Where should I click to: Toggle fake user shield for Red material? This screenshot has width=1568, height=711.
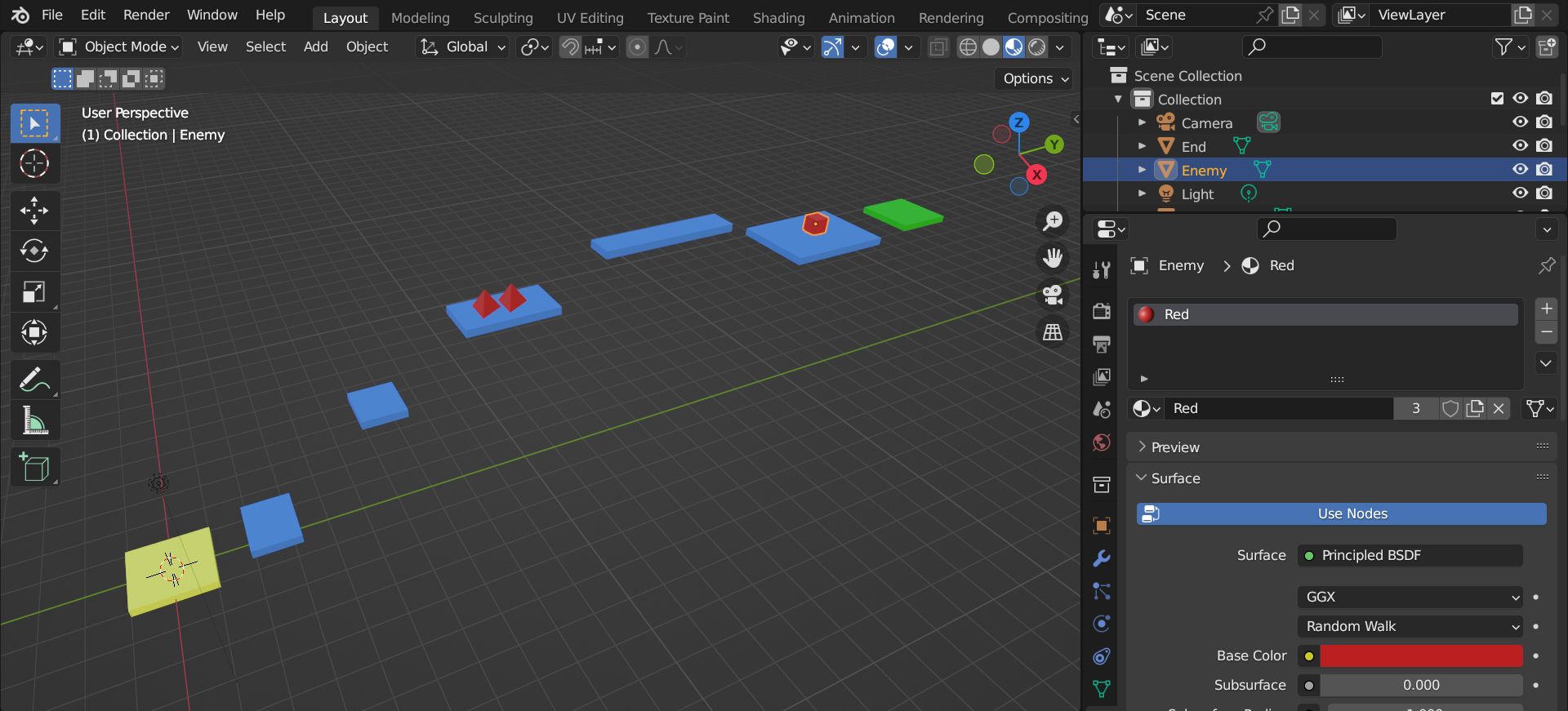pyautogui.click(x=1450, y=408)
